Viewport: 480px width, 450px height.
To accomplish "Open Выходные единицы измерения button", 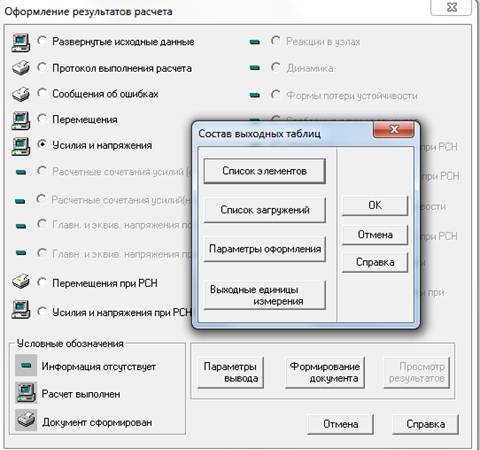I will pyautogui.click(x=264, y=295).
